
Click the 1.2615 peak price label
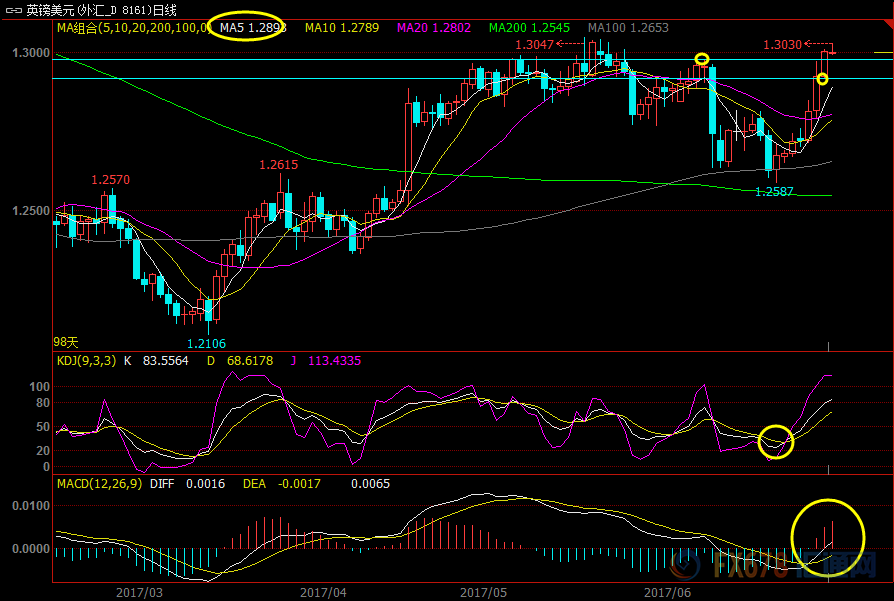pos(278,165)
